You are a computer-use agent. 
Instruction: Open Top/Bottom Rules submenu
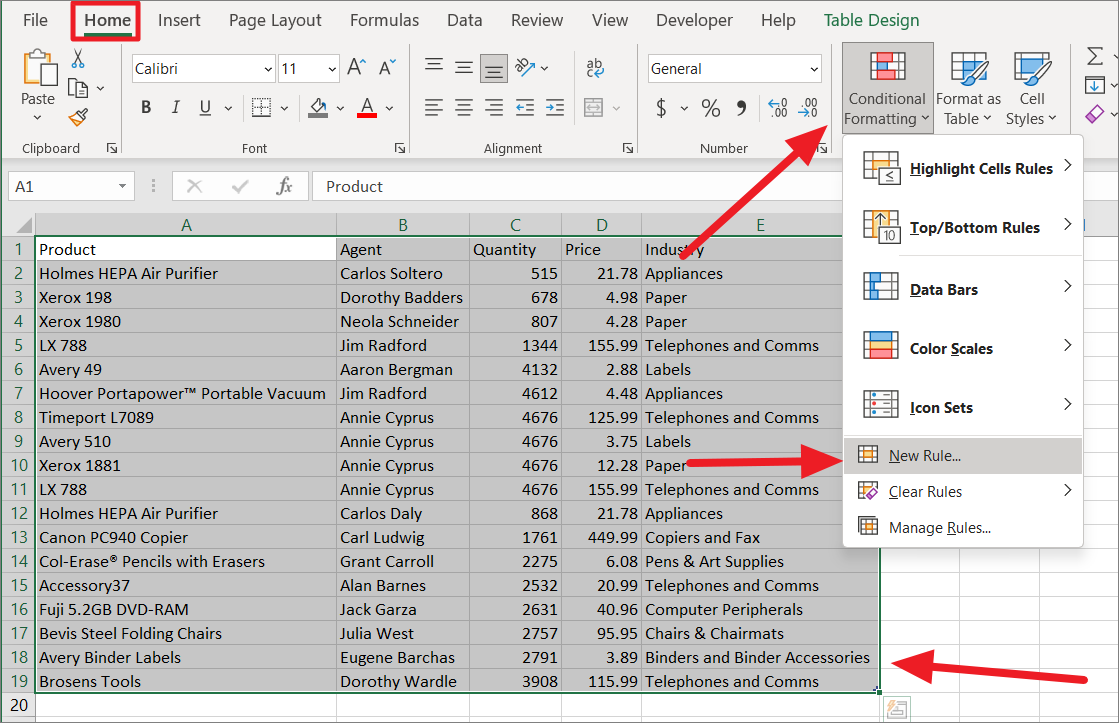[963, 227]
